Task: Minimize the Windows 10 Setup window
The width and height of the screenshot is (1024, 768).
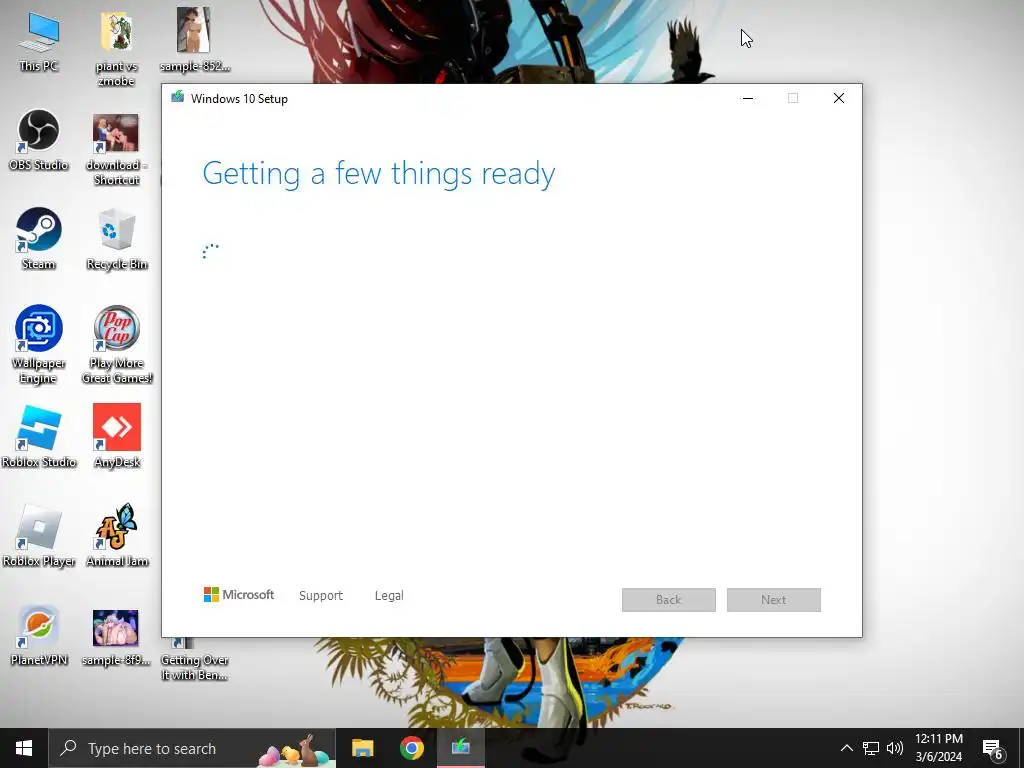Action: coord(748,98)
